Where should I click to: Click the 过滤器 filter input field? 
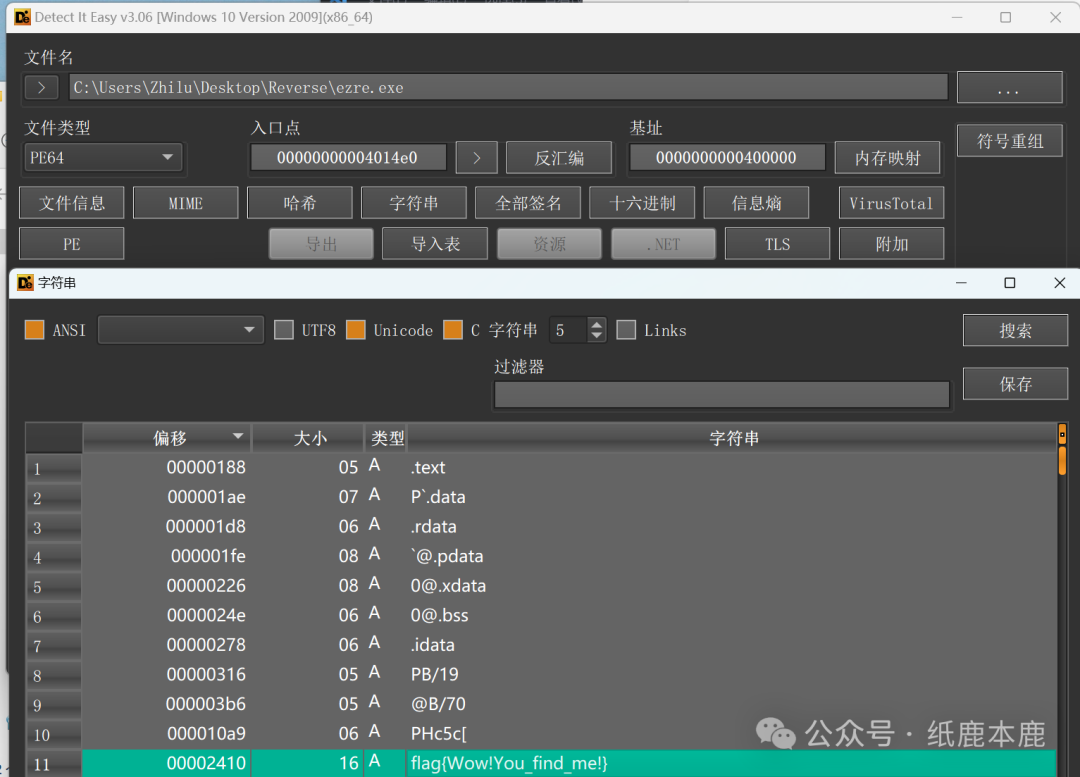point(721,395)
